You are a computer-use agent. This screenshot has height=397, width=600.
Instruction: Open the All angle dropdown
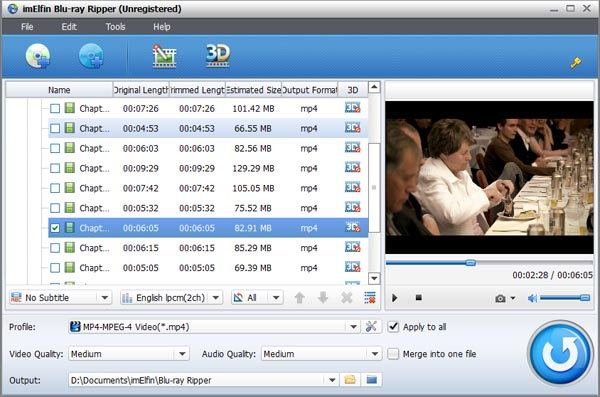tap(257, 297)
